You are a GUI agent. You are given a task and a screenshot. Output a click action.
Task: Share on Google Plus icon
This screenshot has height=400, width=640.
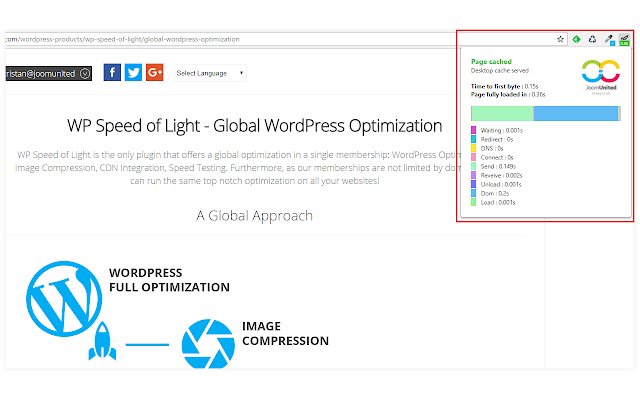(155, 73)
